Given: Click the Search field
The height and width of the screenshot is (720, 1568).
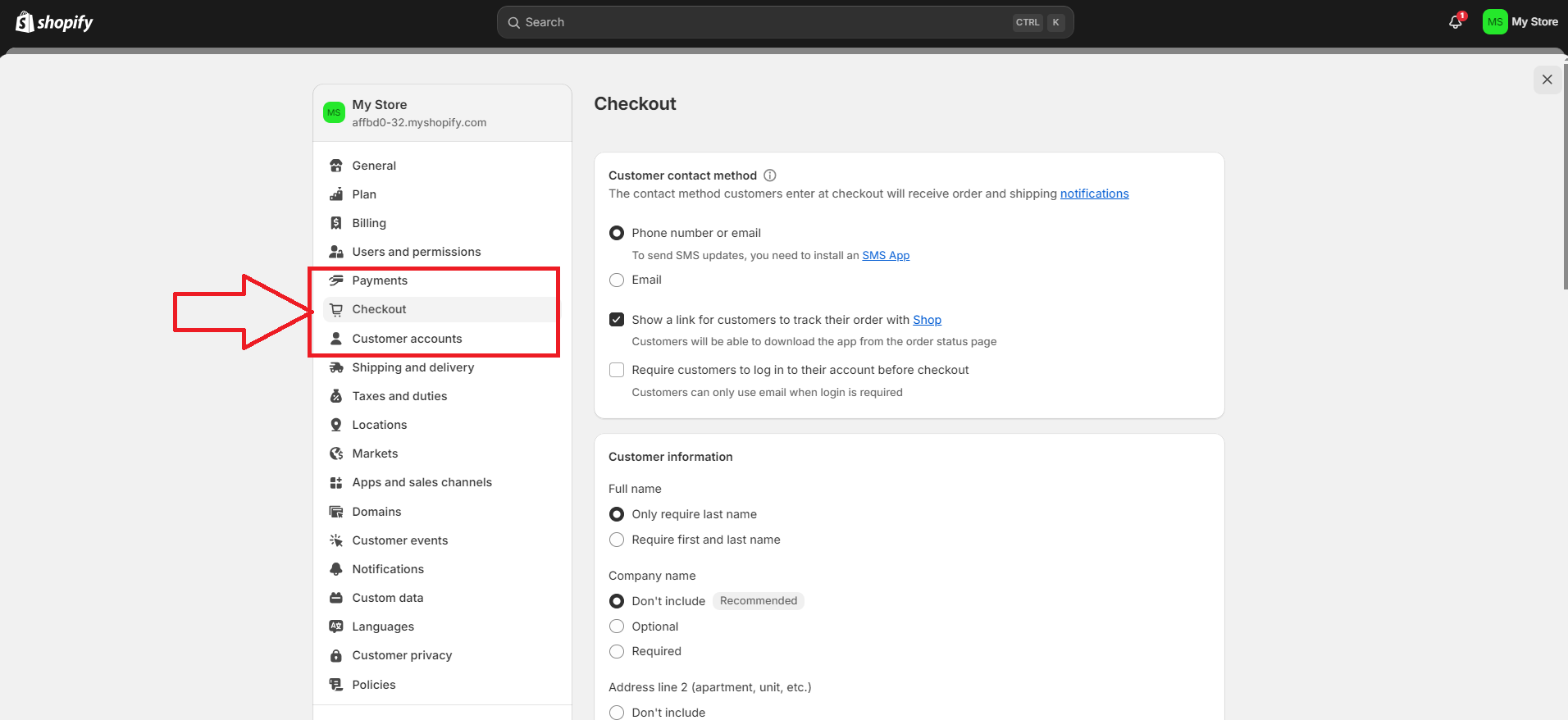Looking at the screenshot, I should click(785, 22).
